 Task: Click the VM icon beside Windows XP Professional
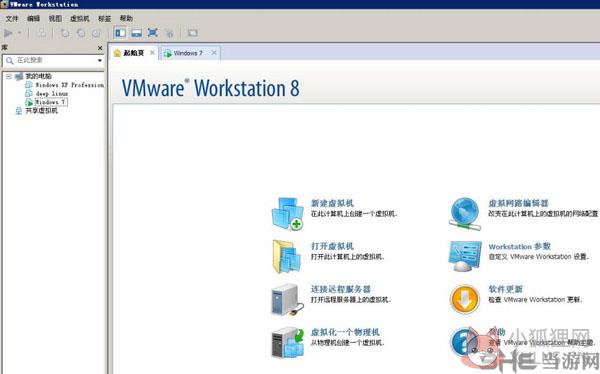tap(29, 85)
